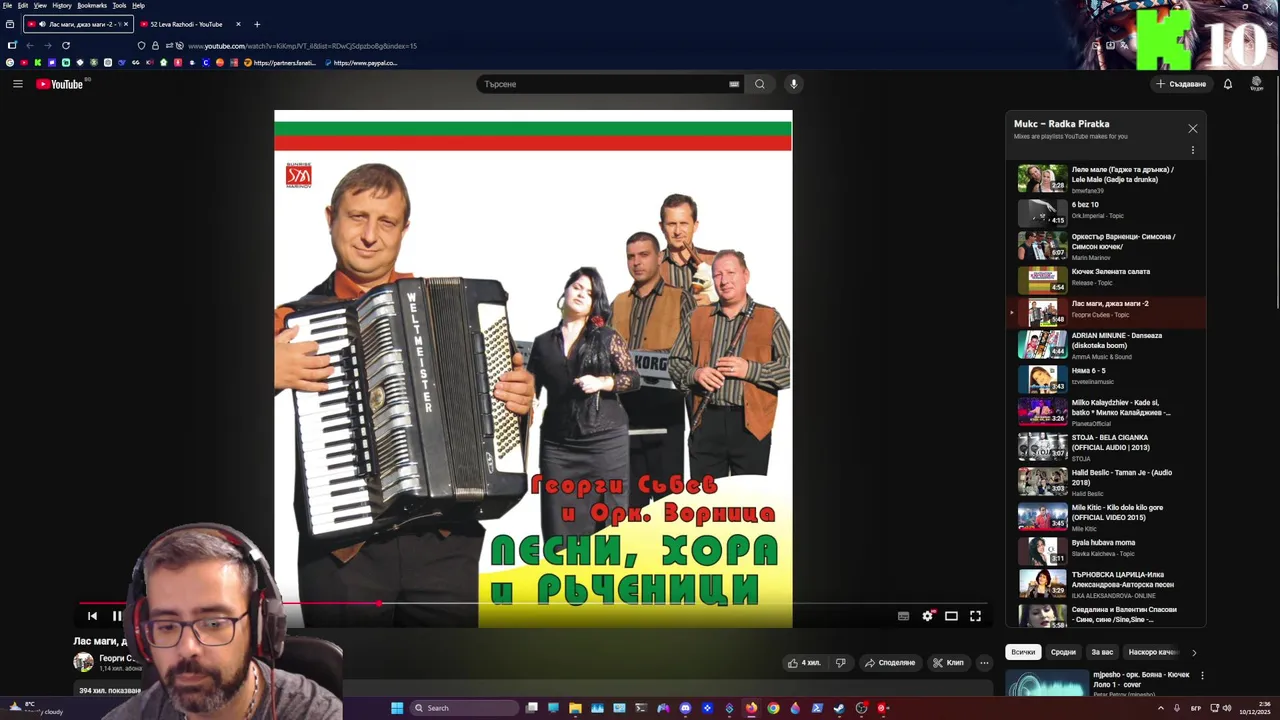Click the Създаване create button
Screen dimensions: 1280x720
coord(1181,84)
